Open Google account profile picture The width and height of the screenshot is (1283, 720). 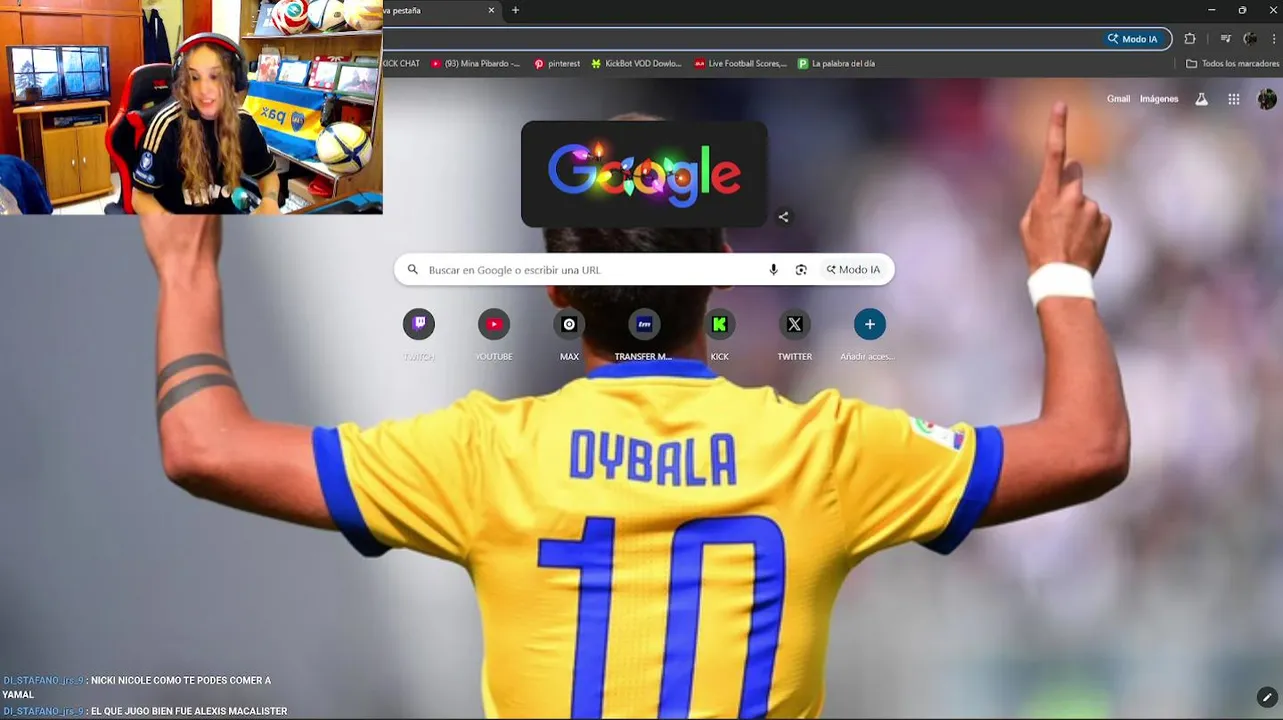pyautogui.click(x=1267, y=99)
